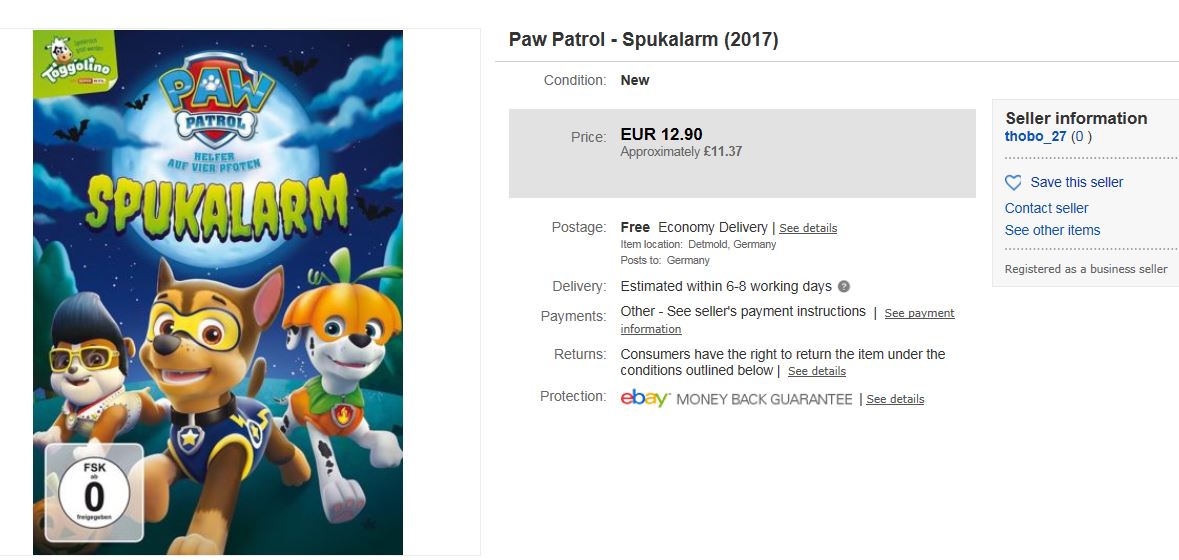Click the heart icon beside Save this seller

1013,183
